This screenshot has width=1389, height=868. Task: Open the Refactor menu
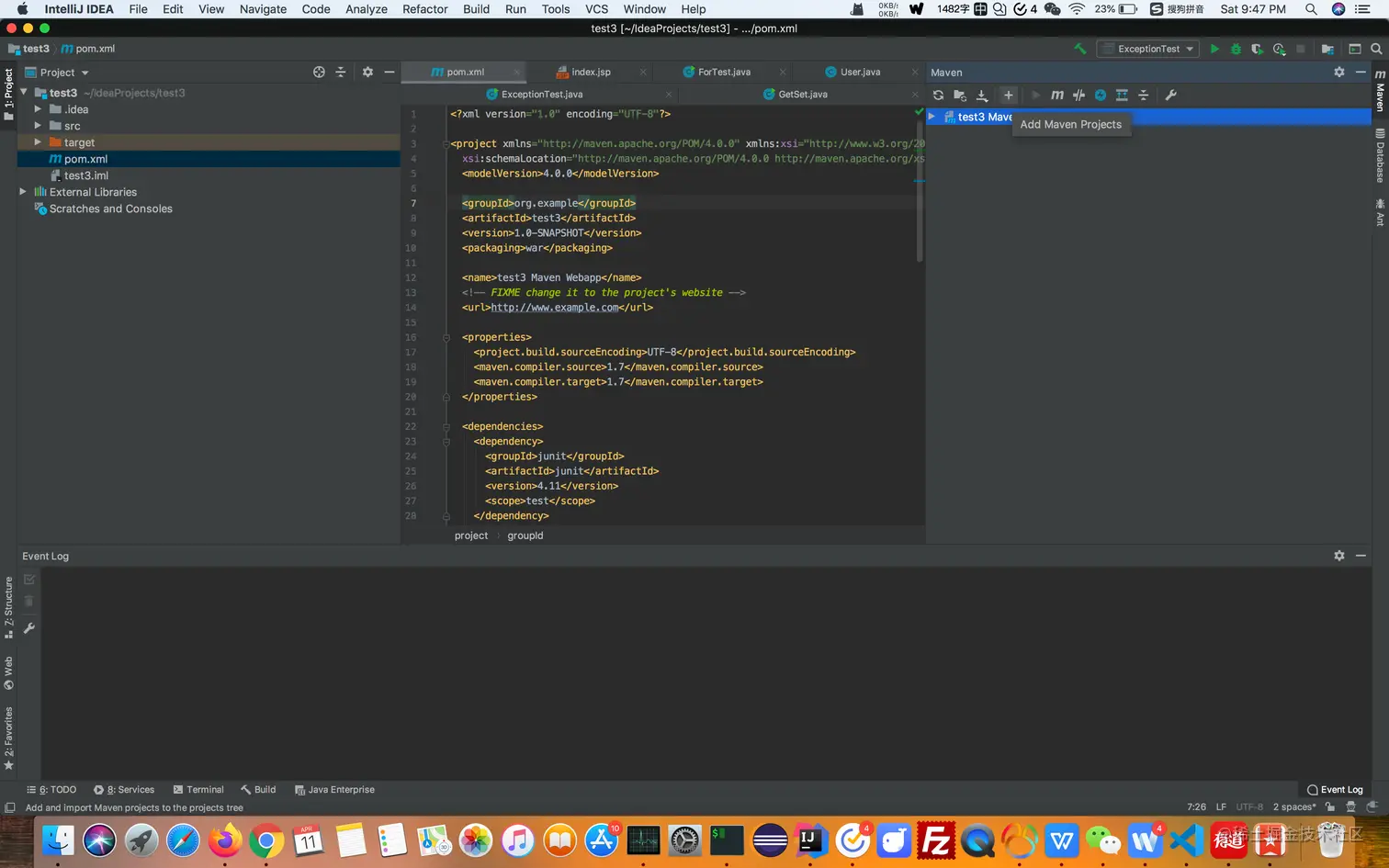[424, 9]
